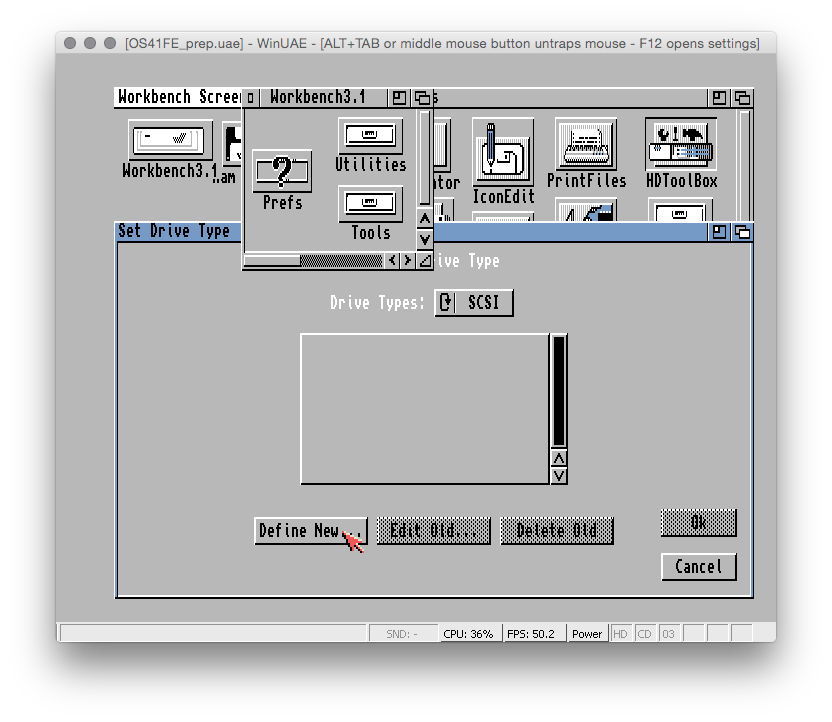Click the macOS zoom window button

(x=110, y=43)
